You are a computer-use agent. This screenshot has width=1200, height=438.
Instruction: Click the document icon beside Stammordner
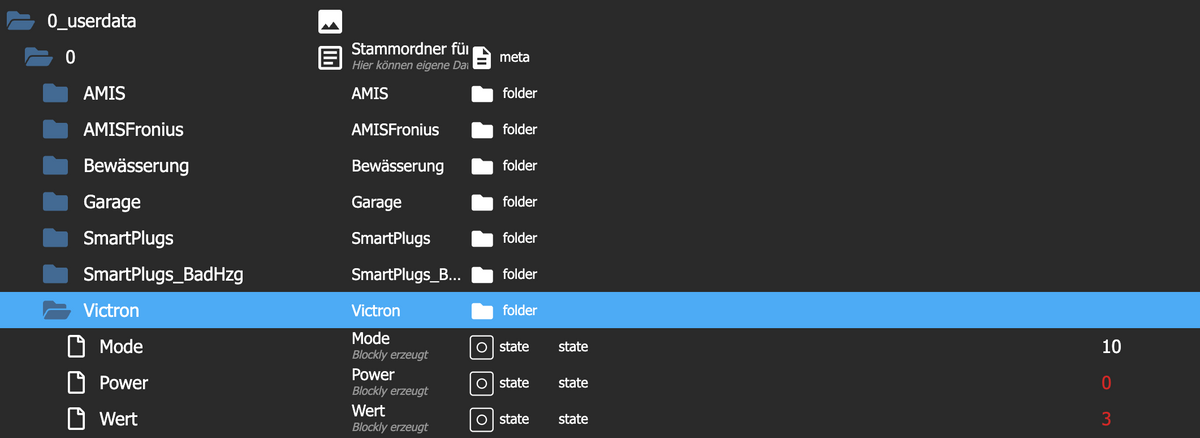click(330, 57)
